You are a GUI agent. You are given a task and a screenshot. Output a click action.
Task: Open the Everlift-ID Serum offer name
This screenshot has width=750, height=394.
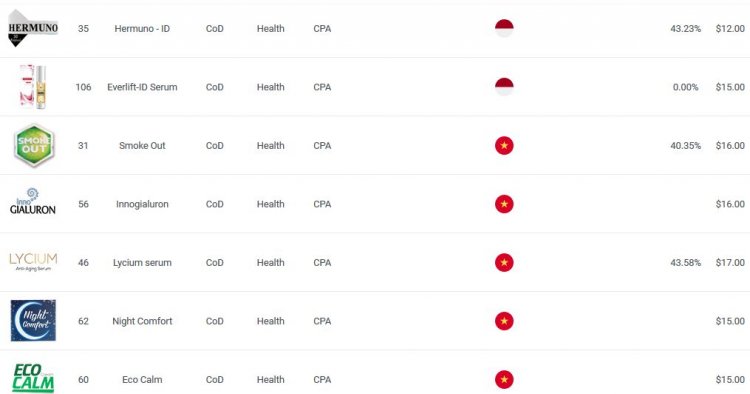pyautogui.click(x=142, y=87)
